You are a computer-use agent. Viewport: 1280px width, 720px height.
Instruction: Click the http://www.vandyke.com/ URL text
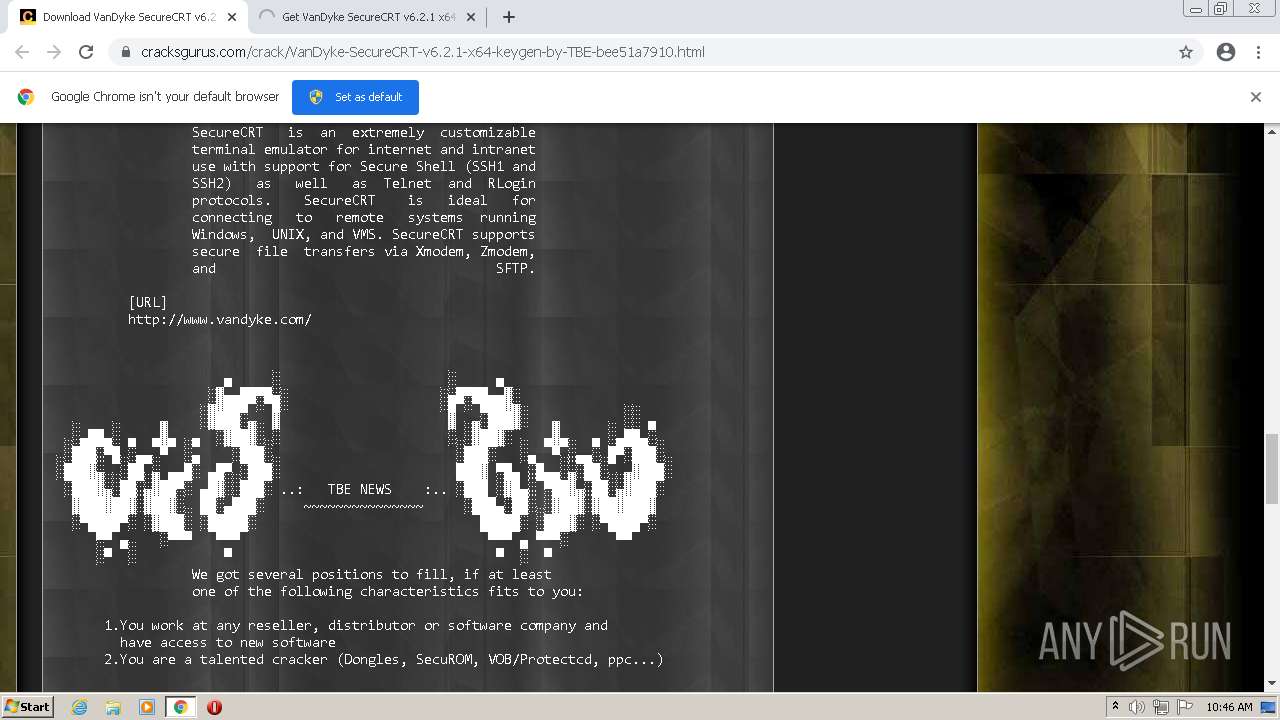tap(220, 319)
